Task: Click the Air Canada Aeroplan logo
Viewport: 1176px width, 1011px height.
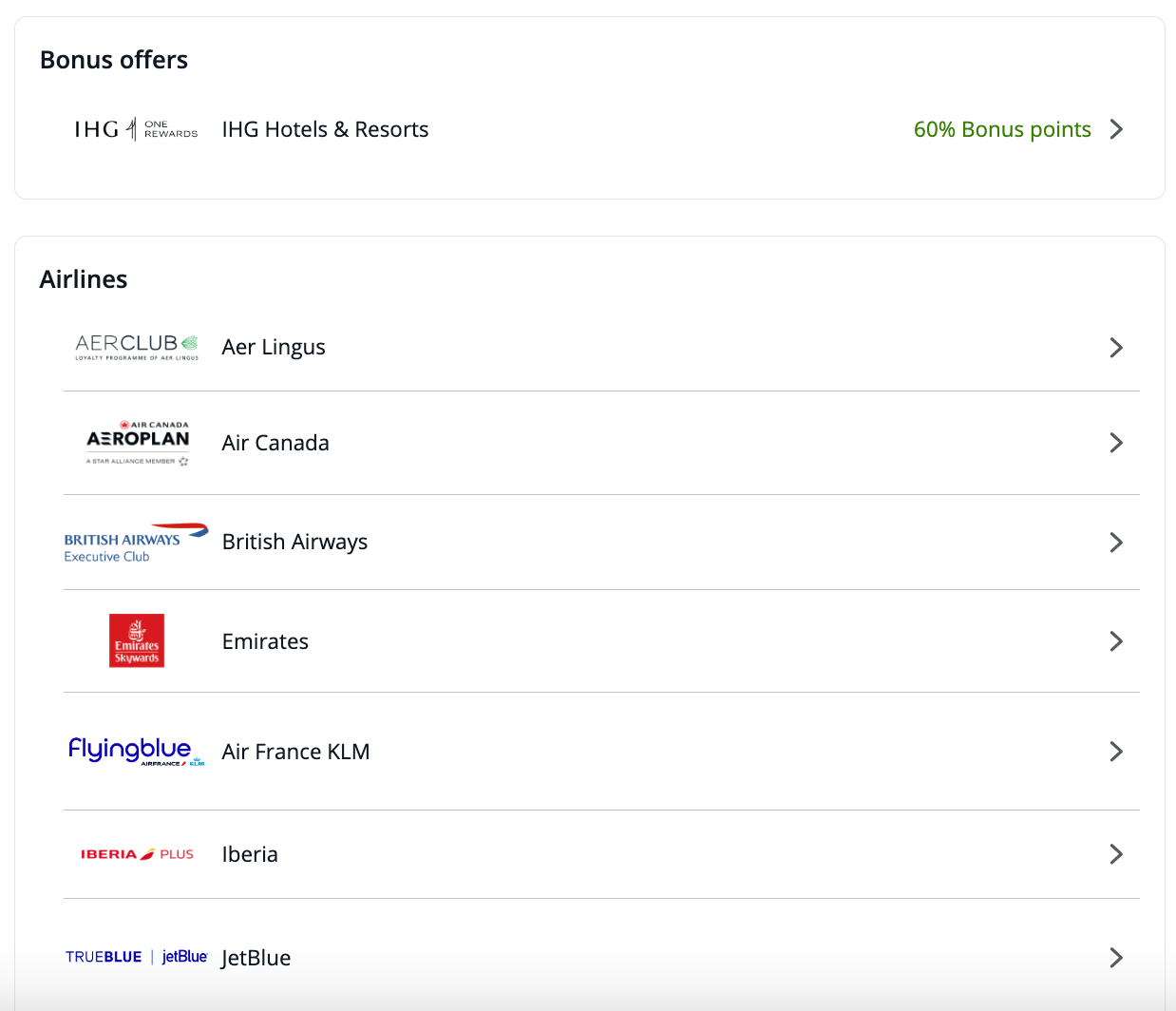Action: point(138,443)
